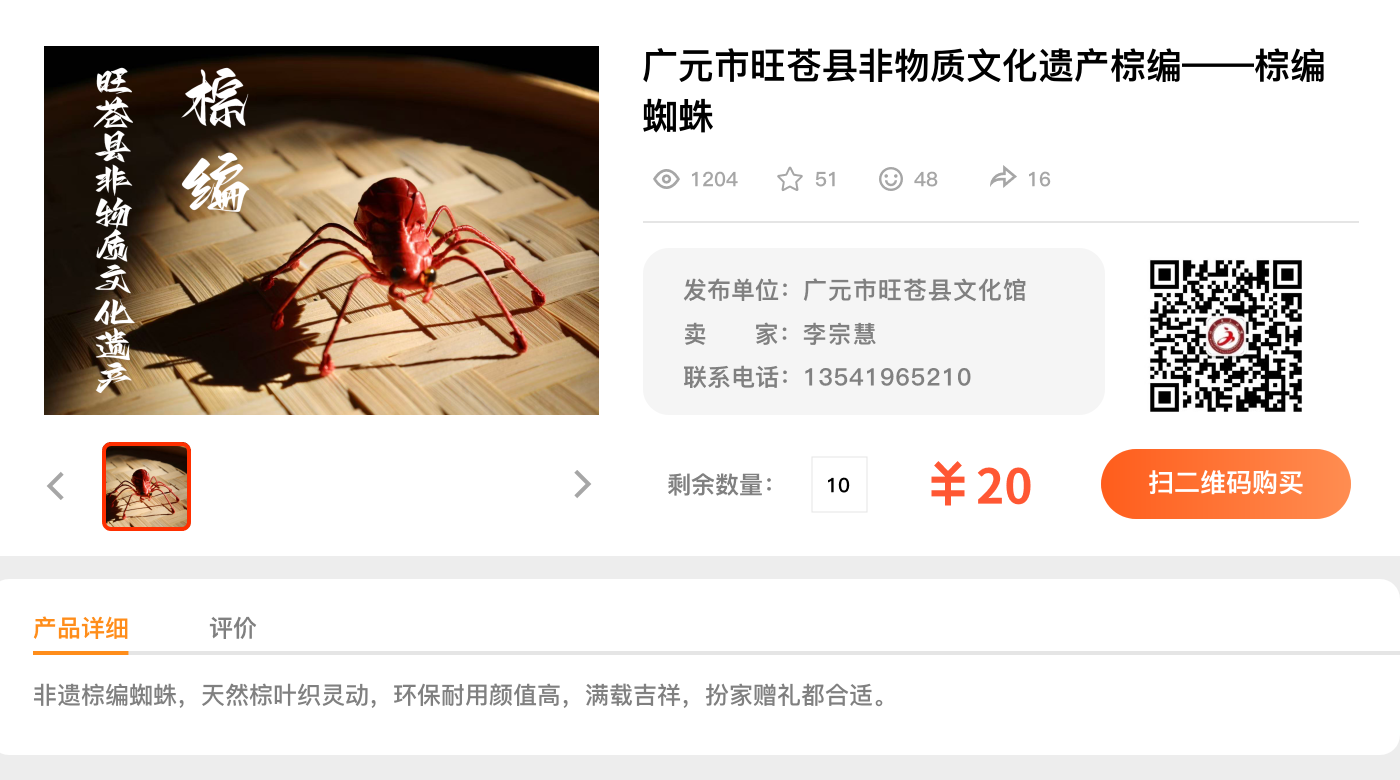The image size is (1400, 780).
Task: Click the view count 1204
Action: pyautogui.click(x=714, y=179)
